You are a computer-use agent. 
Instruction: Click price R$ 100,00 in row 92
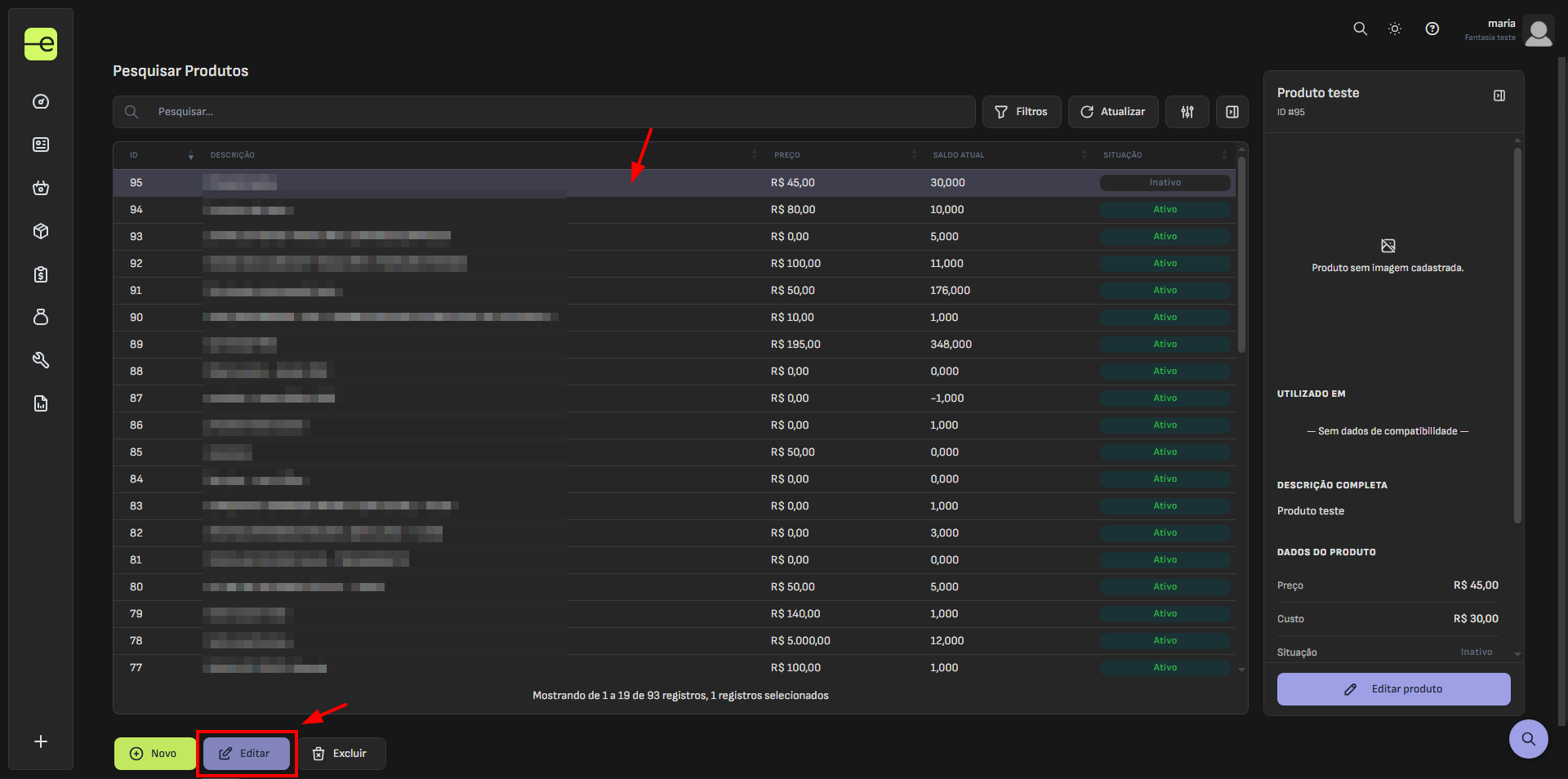click(795, 264)
